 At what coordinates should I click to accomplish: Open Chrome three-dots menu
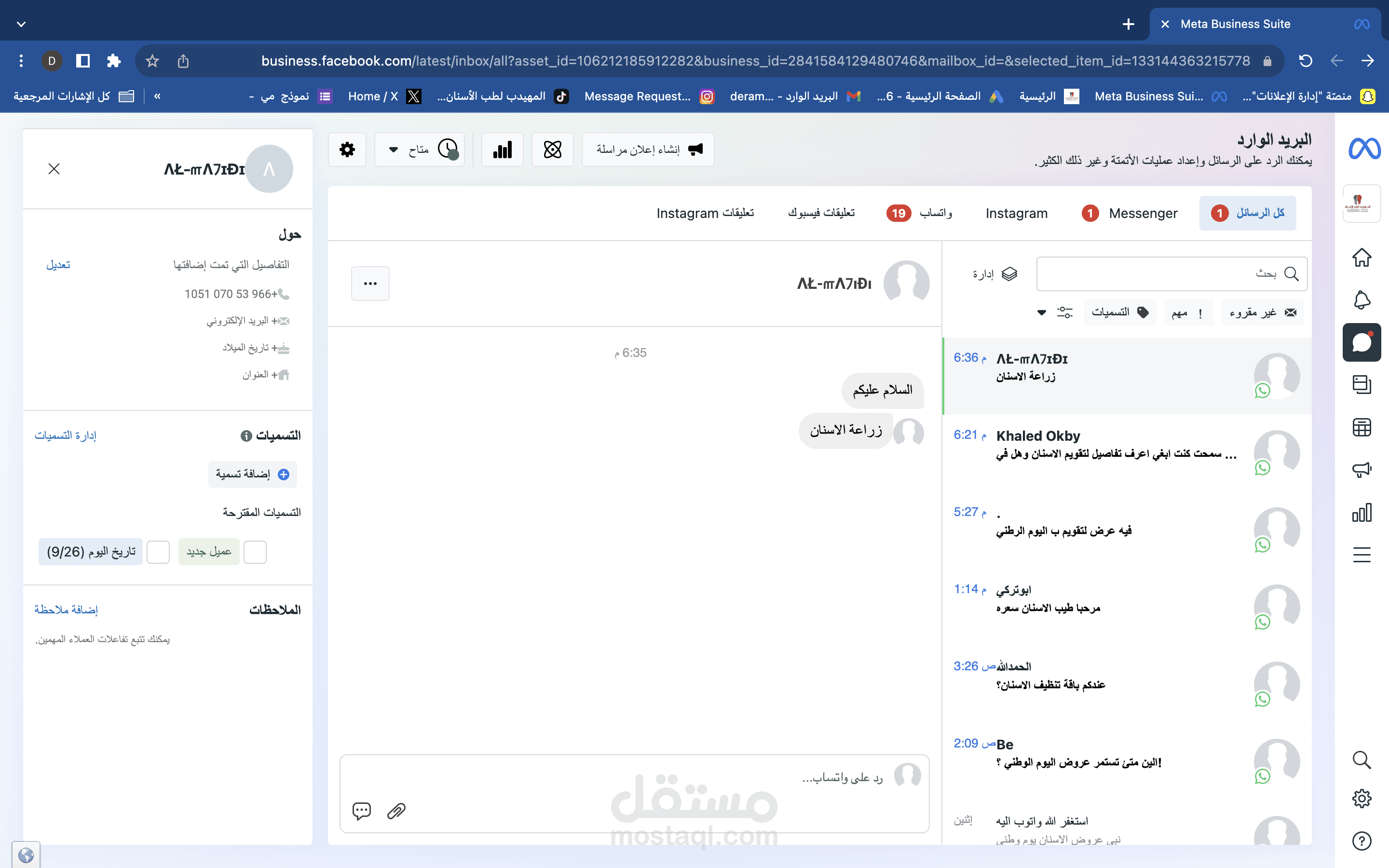(21, 61)
